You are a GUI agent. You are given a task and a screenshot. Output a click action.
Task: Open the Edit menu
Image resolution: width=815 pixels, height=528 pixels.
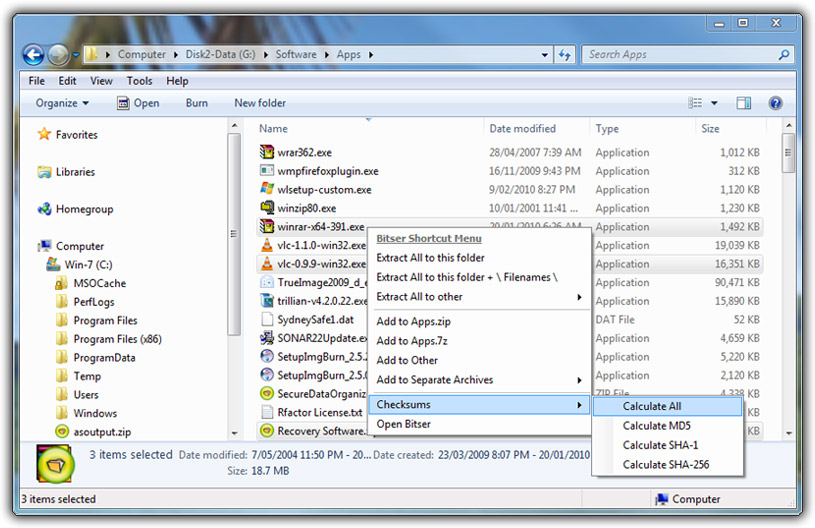click(67, 81)
